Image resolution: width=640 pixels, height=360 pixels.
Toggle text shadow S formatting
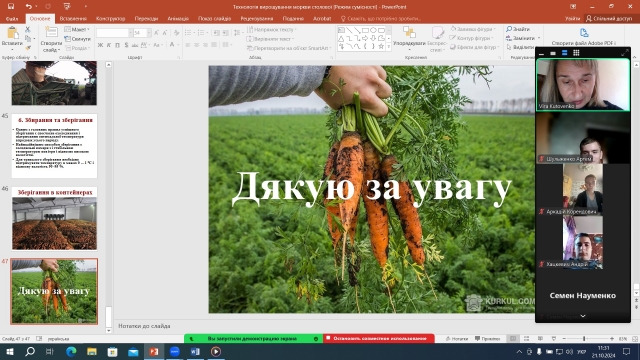click(126, 45)
